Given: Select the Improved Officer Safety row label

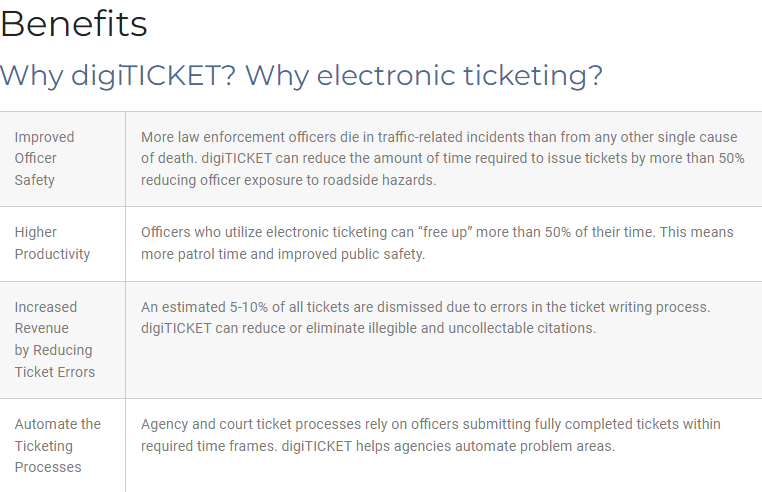Looking at the screenshot, I should (44, 158).
